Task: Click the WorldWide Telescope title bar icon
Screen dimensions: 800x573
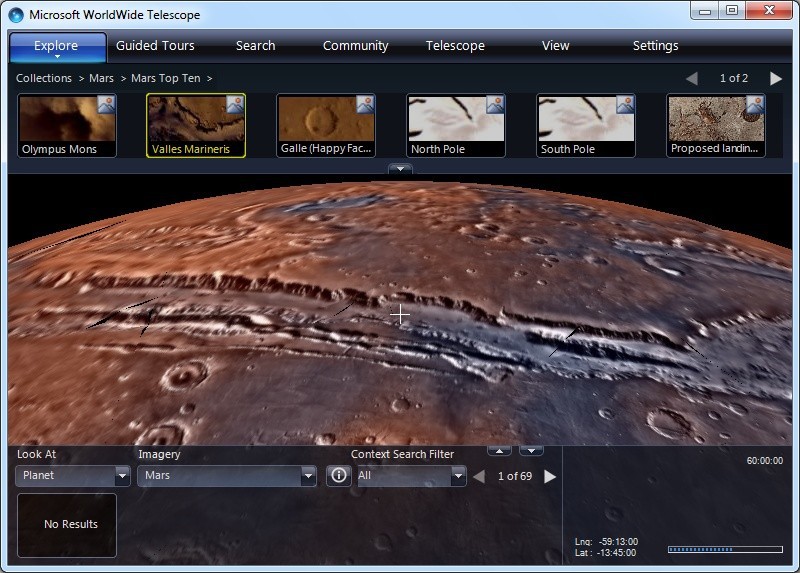Action: pos(16,15)
